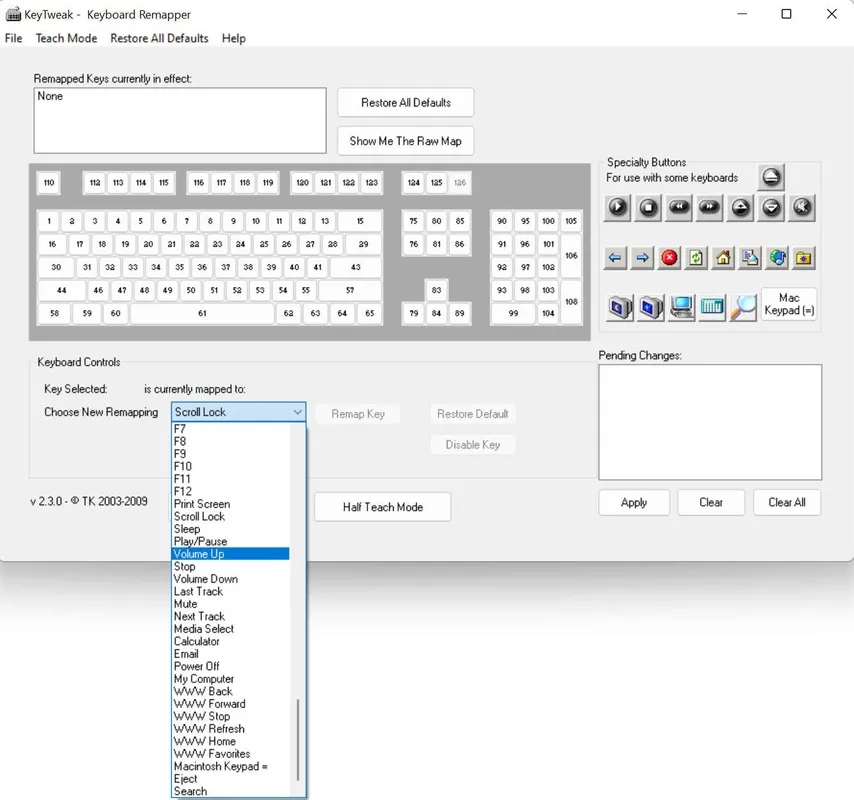Image resolution: width=854 pixels, height=800 pixels.
Task: Select F12 in the dropdown list
Action: pyautogui.click(x=230, y=491)
